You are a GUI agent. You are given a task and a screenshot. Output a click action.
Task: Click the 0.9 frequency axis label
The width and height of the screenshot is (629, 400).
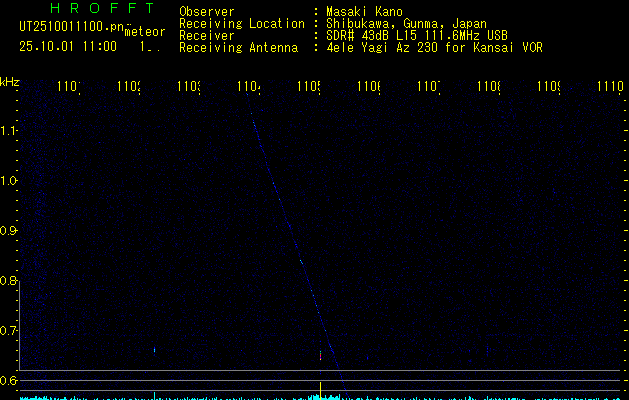coord(9,231)
